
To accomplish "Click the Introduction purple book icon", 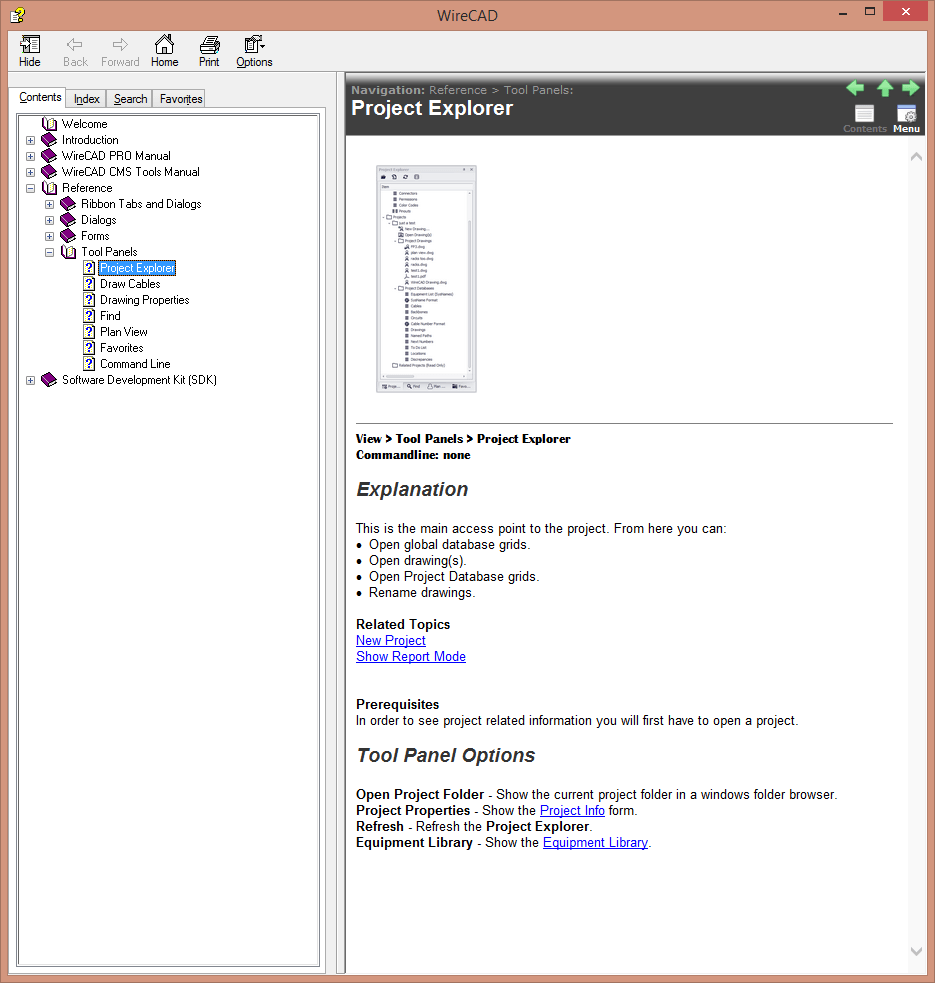I will [x=49, y=140].
